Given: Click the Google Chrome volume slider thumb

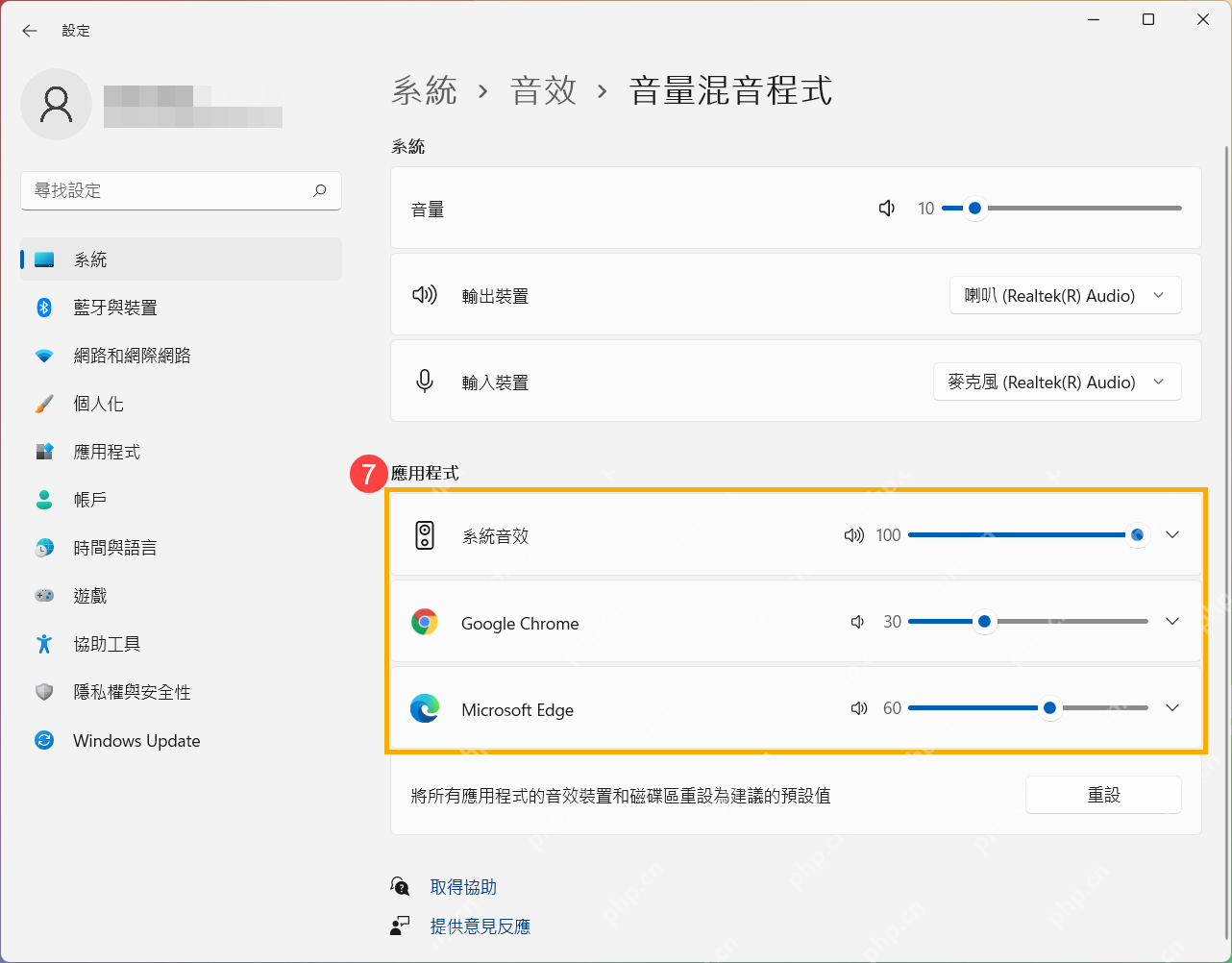Looking at the screenshot, I should coord(984,622).
